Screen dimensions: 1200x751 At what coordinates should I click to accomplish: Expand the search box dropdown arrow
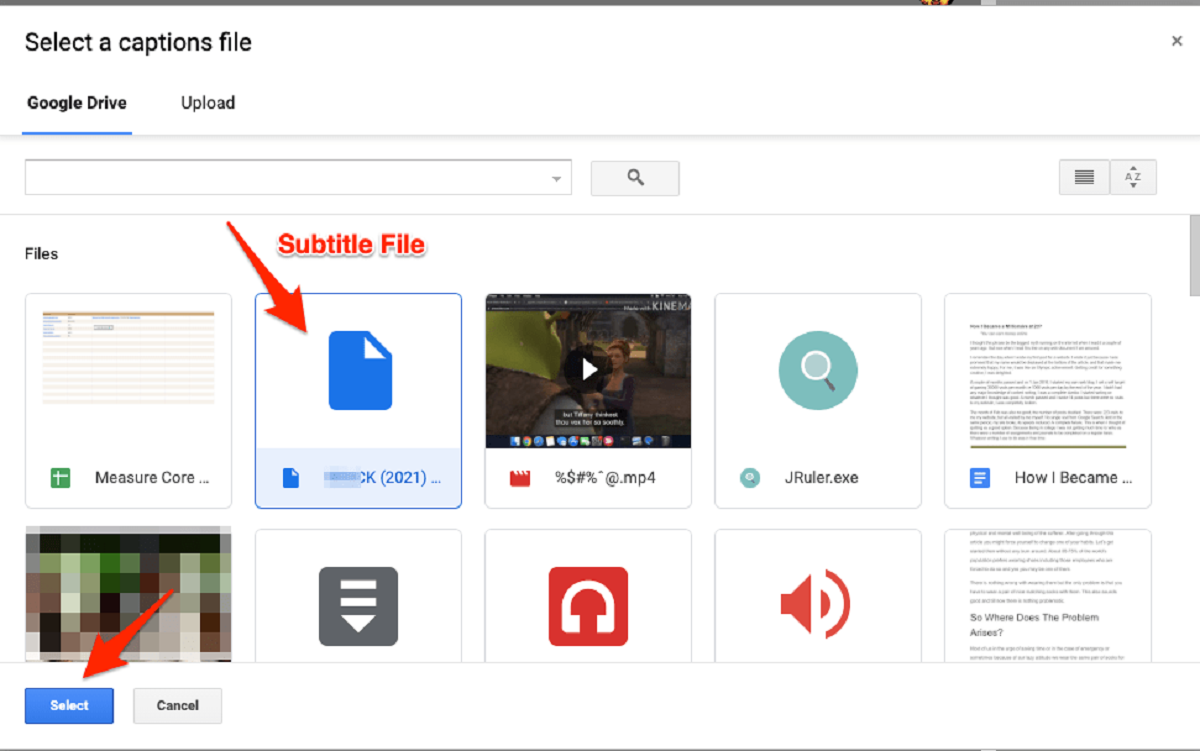point(557,179)
